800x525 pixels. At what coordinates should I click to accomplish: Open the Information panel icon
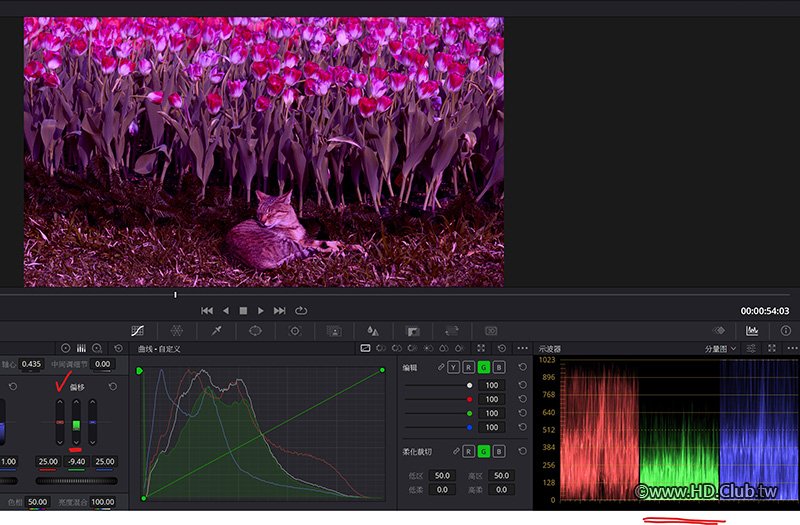[x=786, y=330]
